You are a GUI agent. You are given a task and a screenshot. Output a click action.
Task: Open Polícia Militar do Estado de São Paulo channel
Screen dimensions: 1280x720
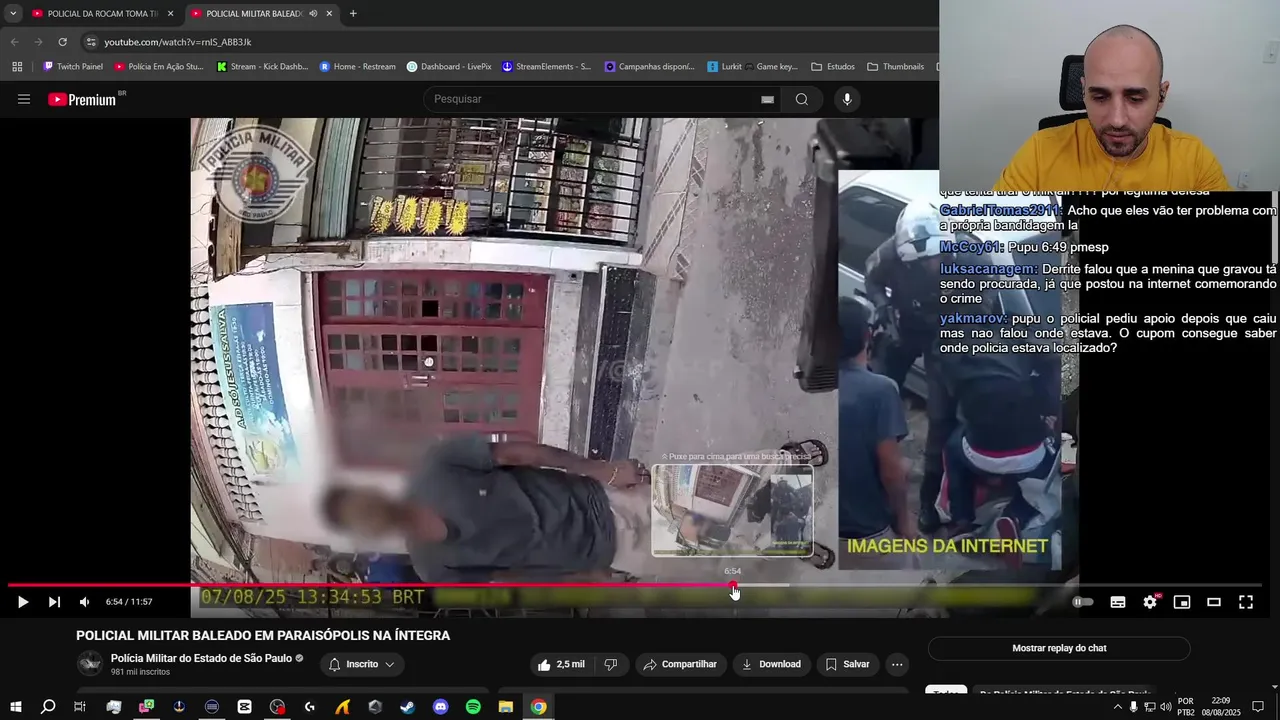click(x=201, y=658)
